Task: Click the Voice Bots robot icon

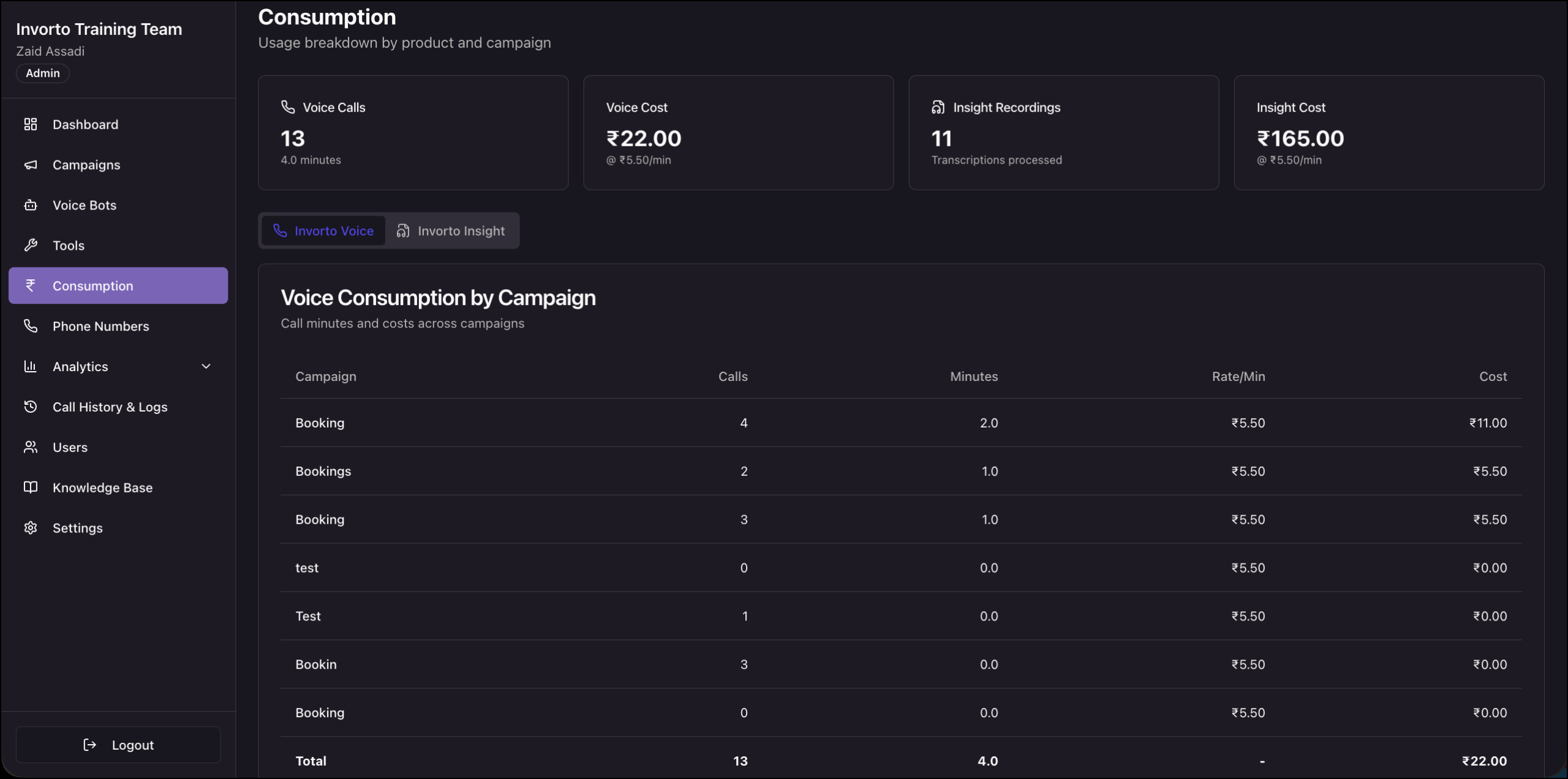Action: [x=31, y=205]
